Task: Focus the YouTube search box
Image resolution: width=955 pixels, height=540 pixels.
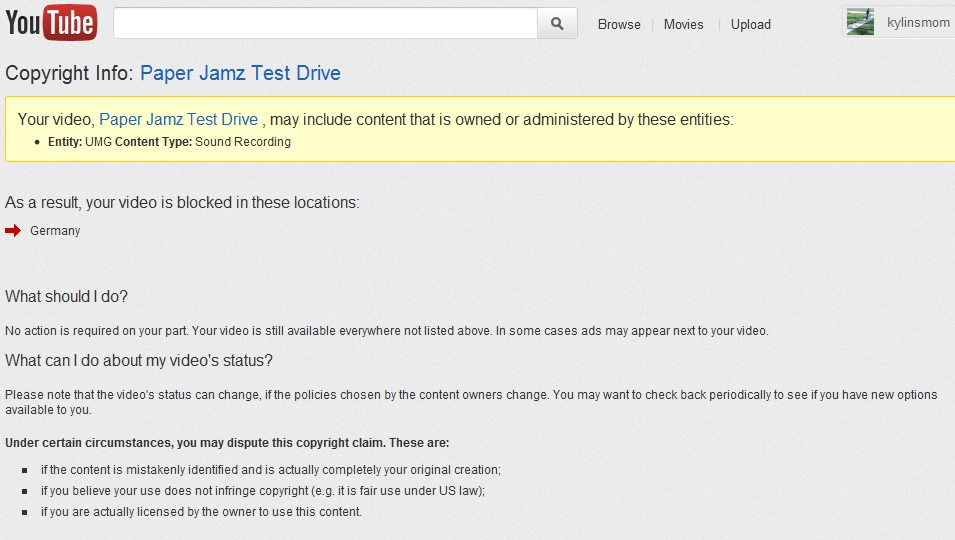Action: coord(325,24)
